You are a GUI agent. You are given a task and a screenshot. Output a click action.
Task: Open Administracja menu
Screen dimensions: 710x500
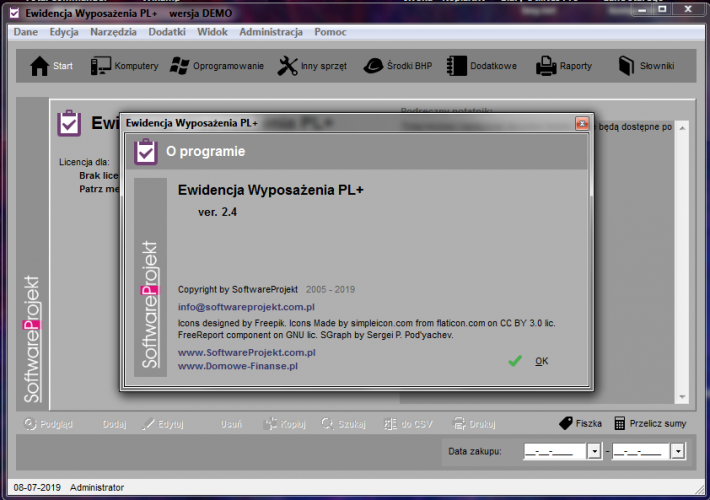pyautogui.click(x=271, y=32)
